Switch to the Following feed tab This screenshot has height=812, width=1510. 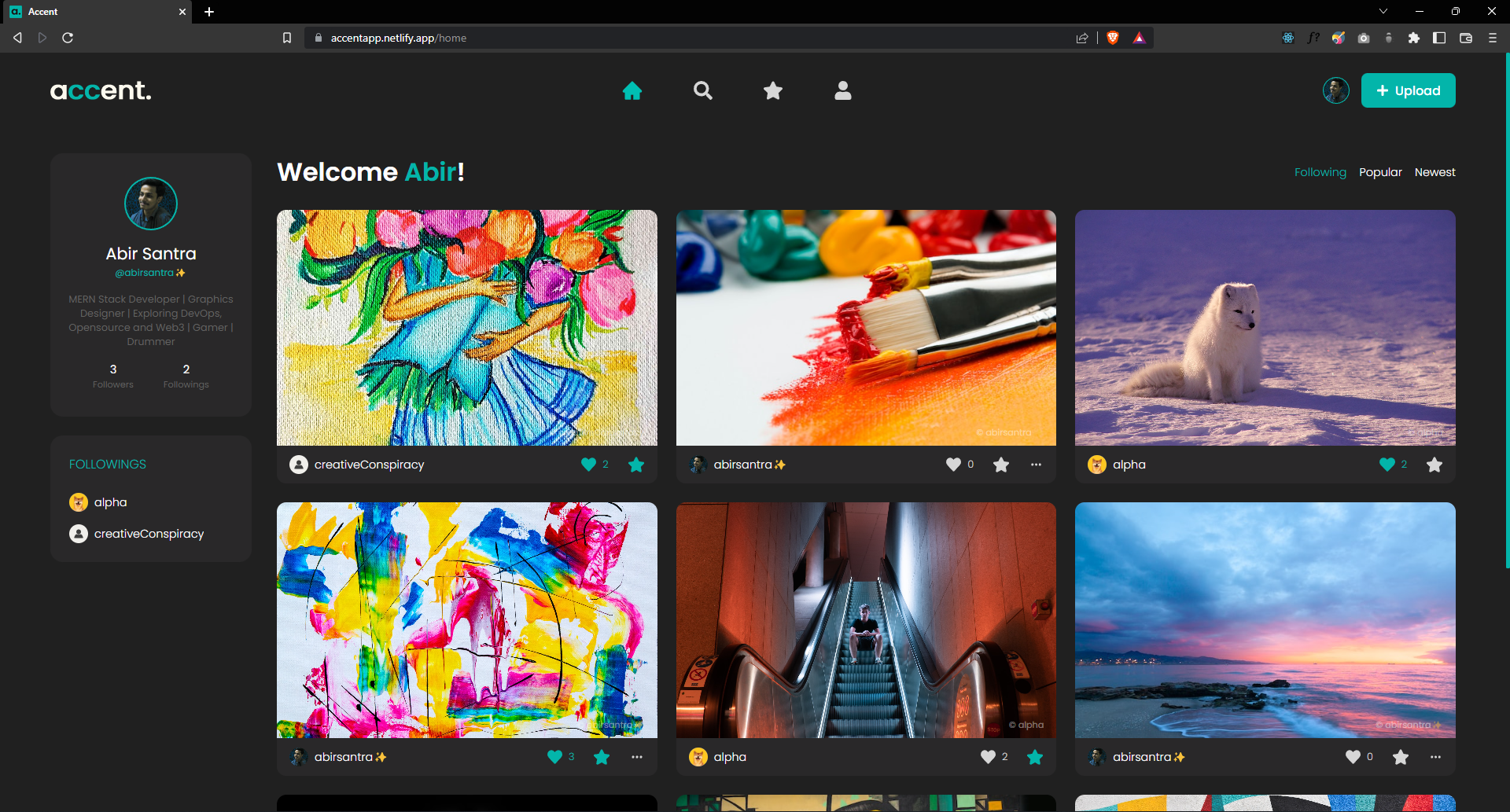click(x=1320, y=172)
